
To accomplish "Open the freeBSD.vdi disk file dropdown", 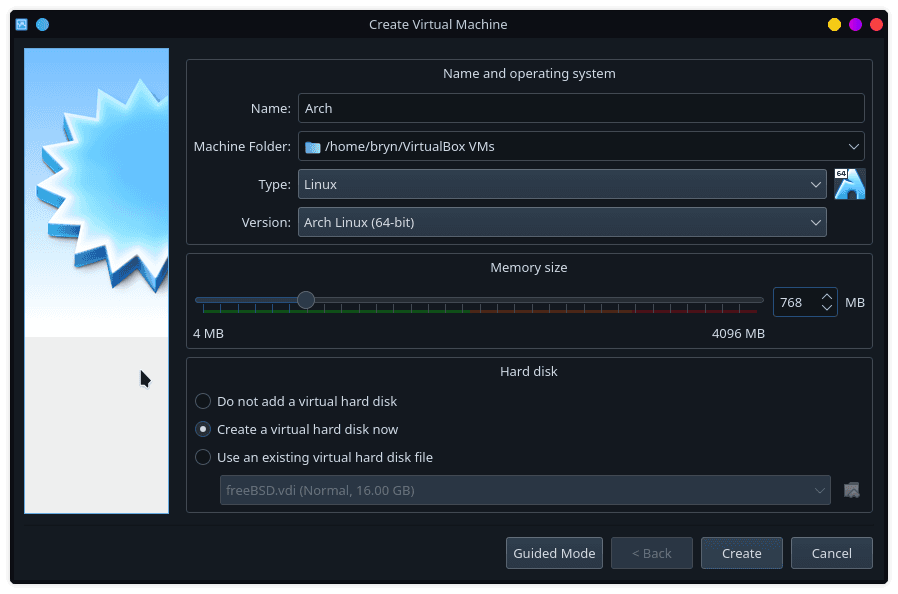I will tap(525, 490).
